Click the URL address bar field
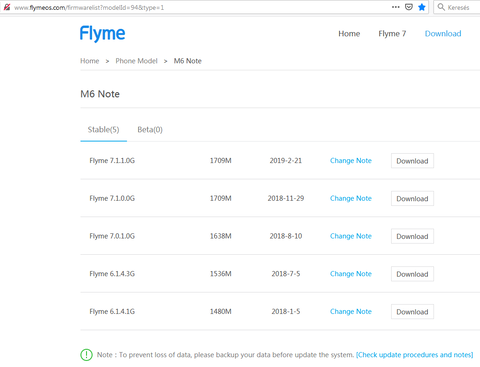Image resolution: width=480 pixels, height=367 pixels. tap(200, 7)
